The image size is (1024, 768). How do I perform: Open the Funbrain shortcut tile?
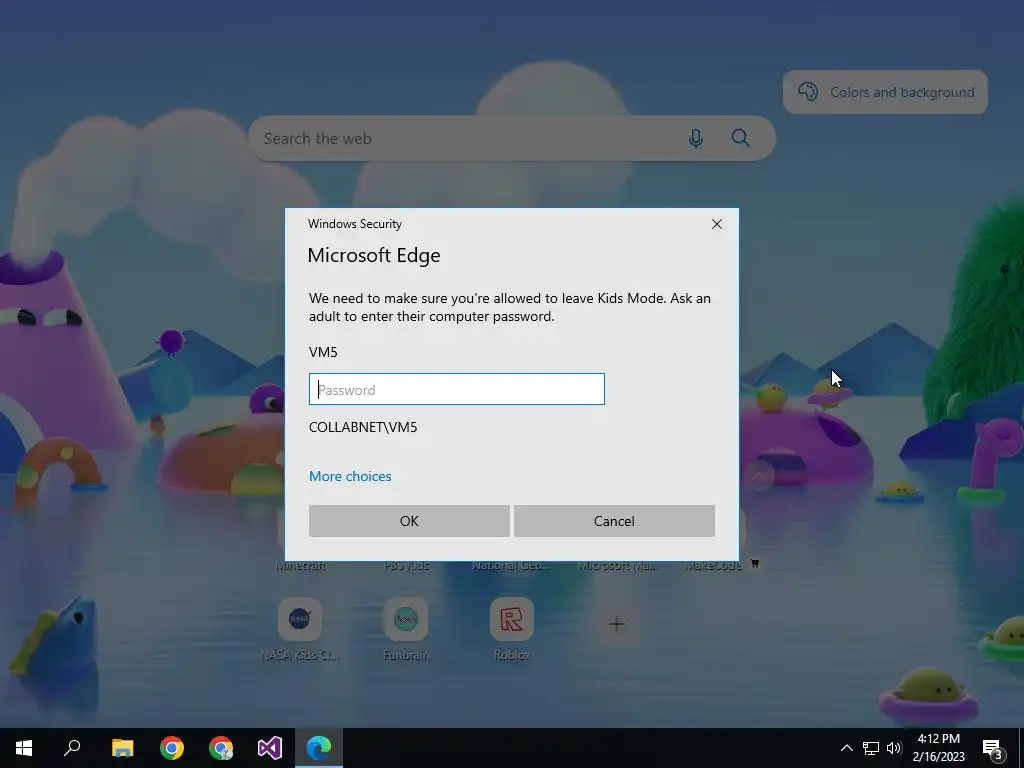[406, 619]
